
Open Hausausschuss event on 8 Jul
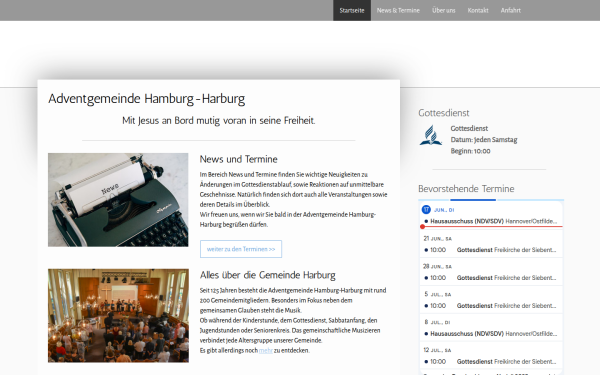(x=491, y=334)
